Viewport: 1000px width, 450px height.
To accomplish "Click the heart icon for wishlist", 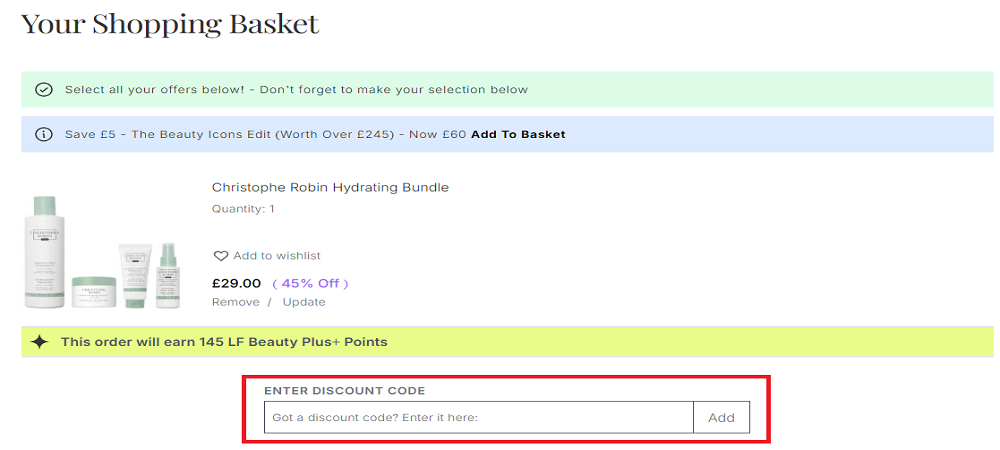I will pyautogui.click(x=221, y=256).
